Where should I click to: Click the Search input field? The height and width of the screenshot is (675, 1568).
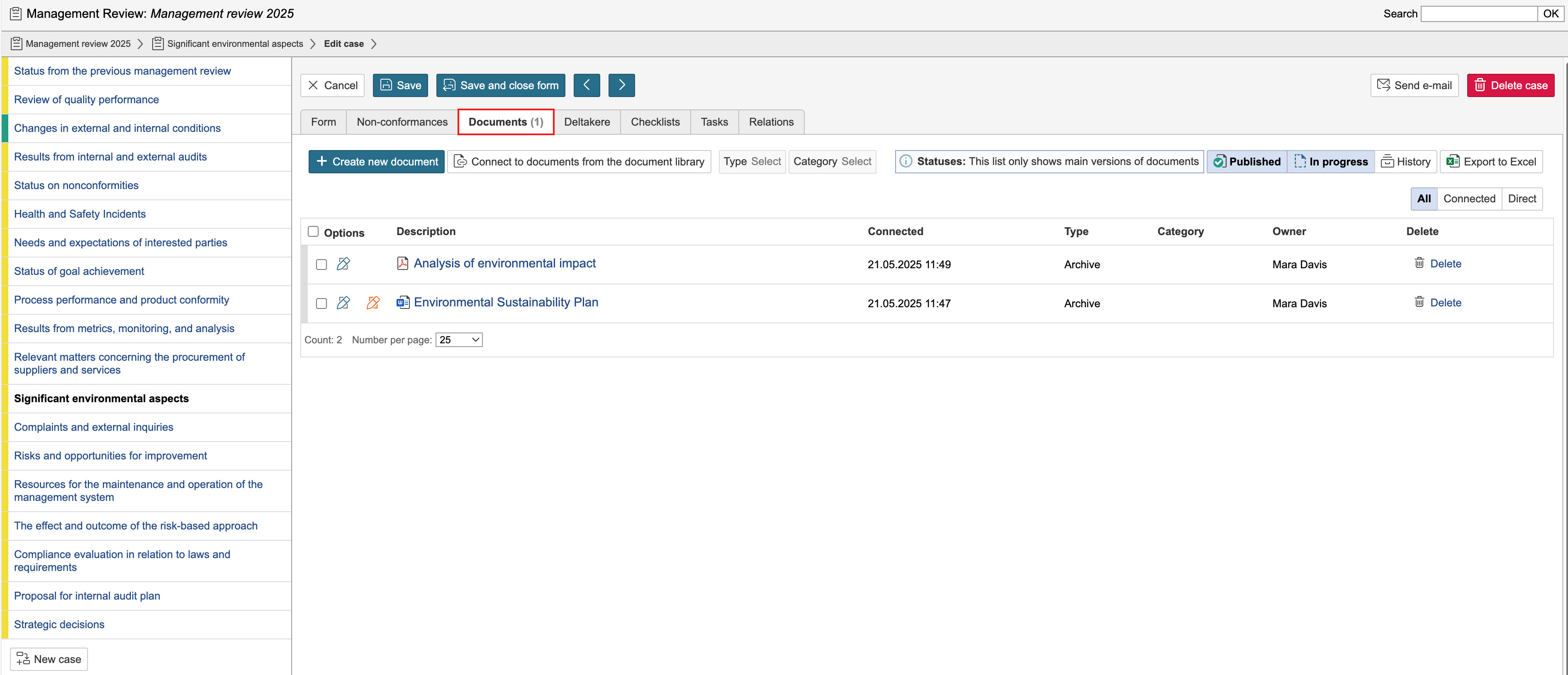click(x=1478, y=13)
